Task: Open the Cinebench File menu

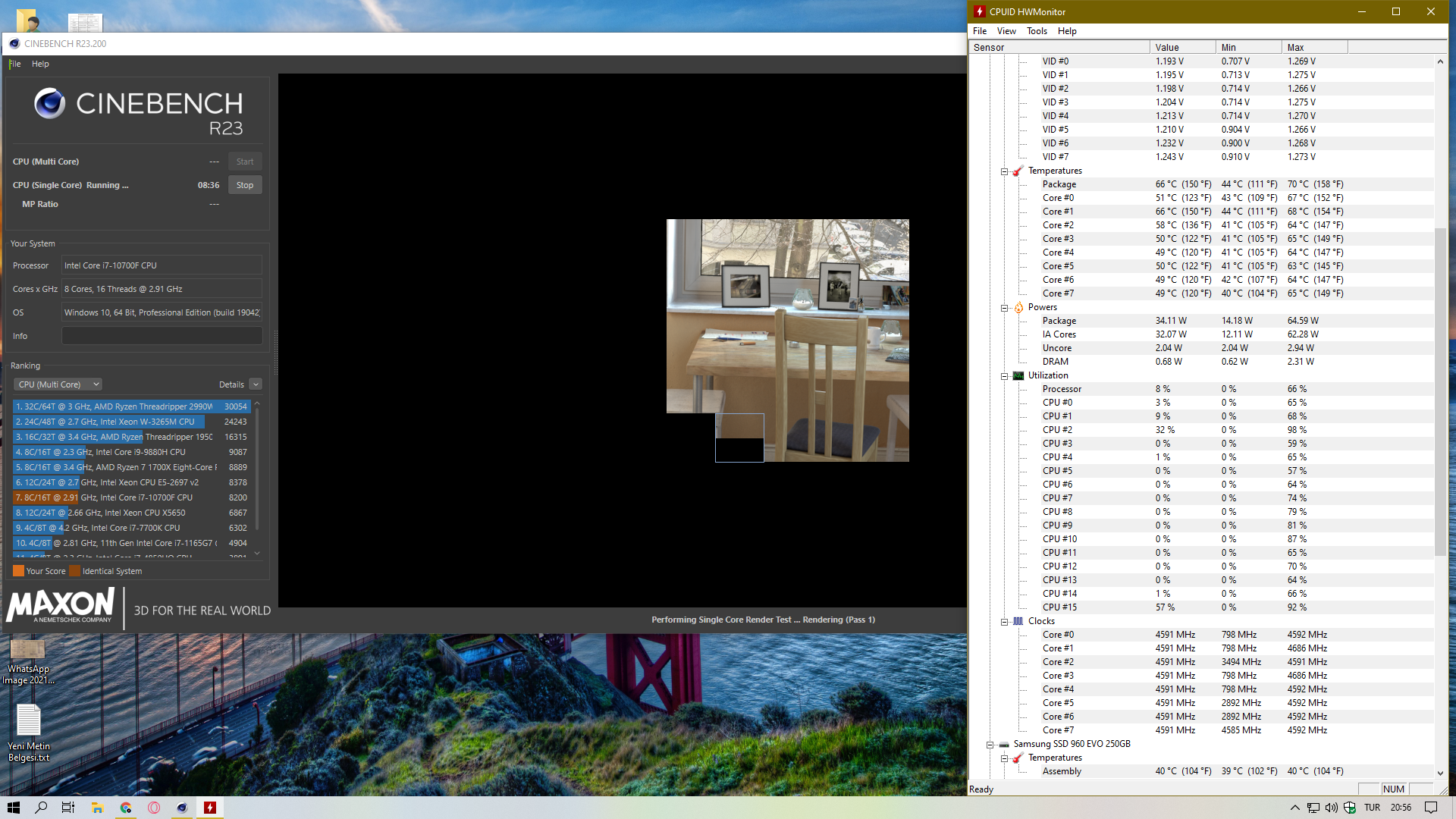Action: [15, 64]
